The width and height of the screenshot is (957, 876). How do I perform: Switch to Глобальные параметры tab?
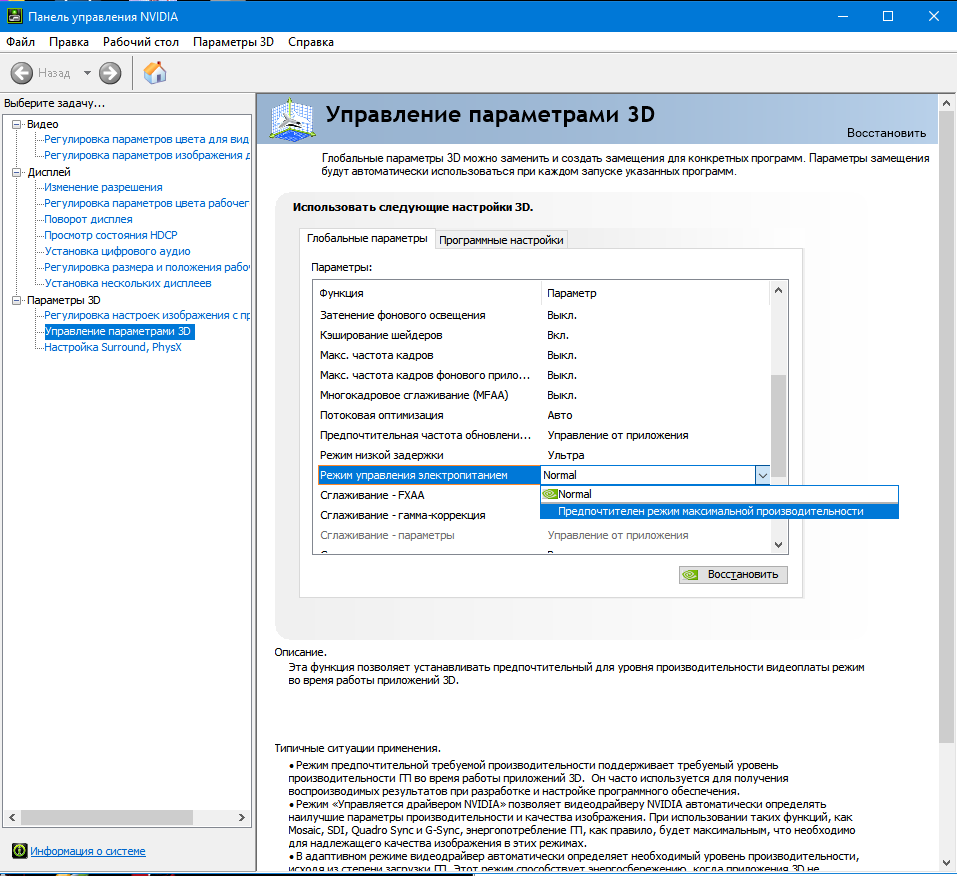(367, 238)
